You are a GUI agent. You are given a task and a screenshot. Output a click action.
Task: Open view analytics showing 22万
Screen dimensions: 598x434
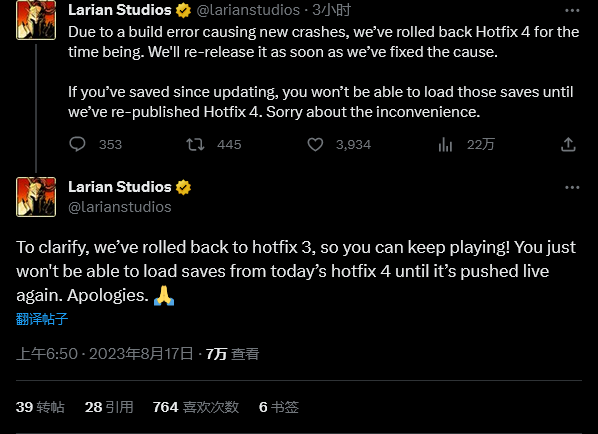[x=445, y=145]
